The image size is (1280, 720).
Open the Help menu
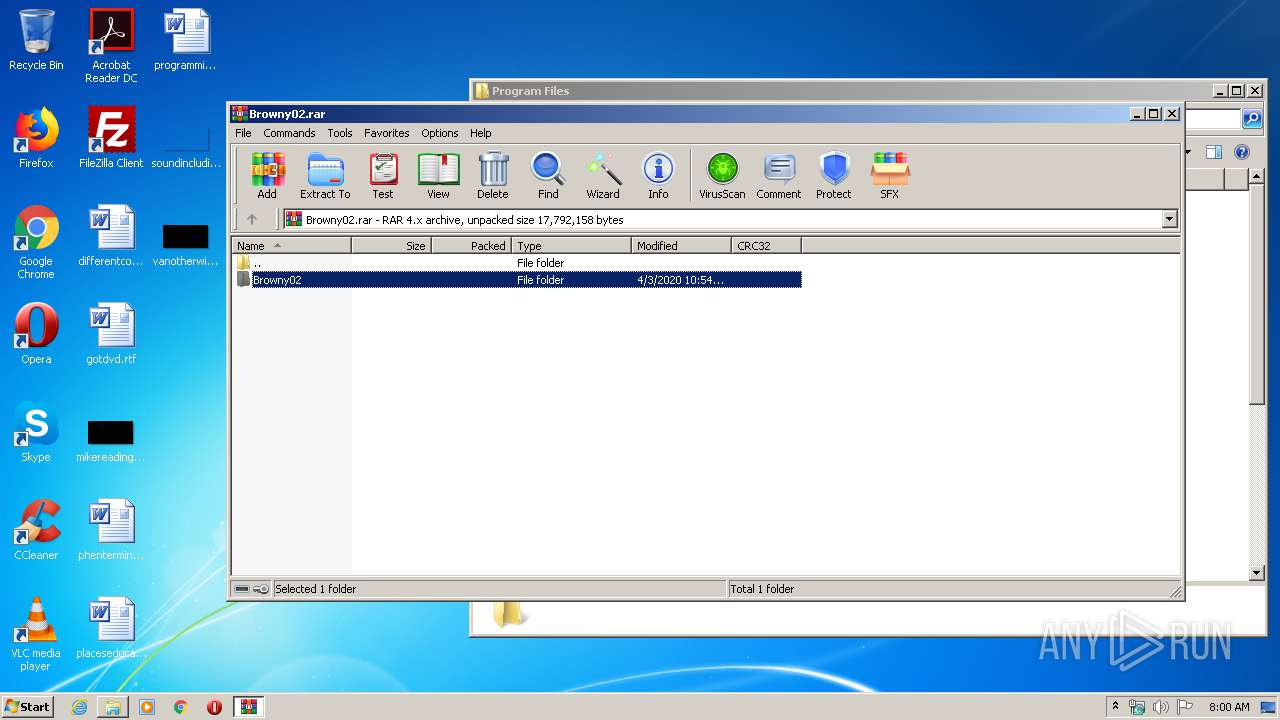point(481,133)
